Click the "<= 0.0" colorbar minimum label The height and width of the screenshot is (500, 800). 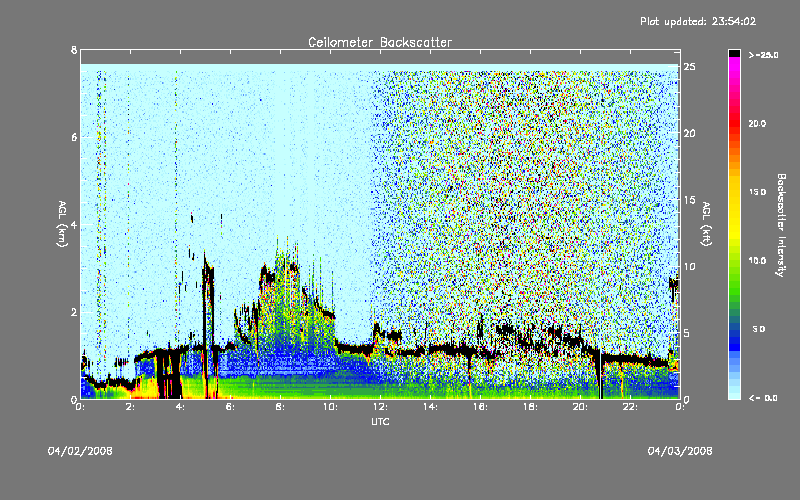[763, 397]
